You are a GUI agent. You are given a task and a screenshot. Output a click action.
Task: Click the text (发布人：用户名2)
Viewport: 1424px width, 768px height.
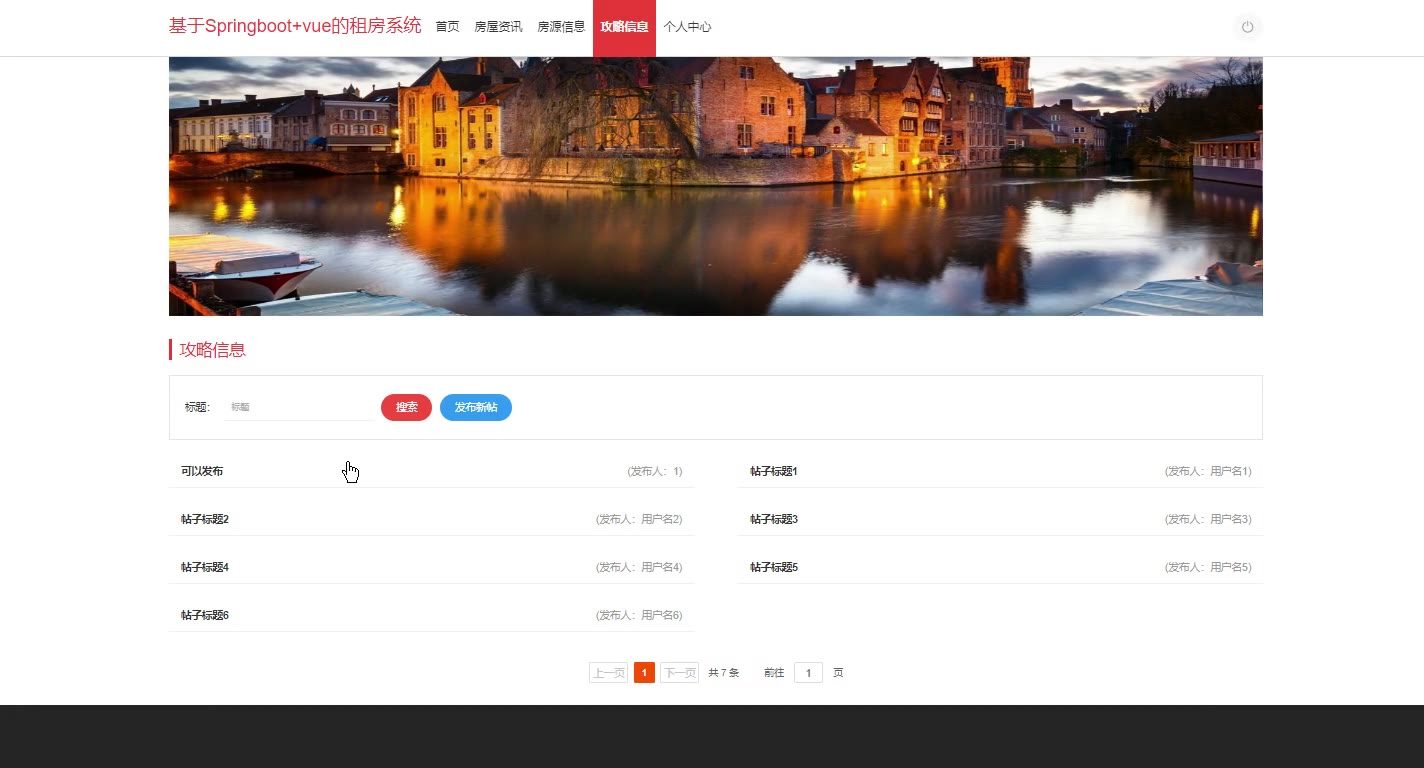[639, 519]
